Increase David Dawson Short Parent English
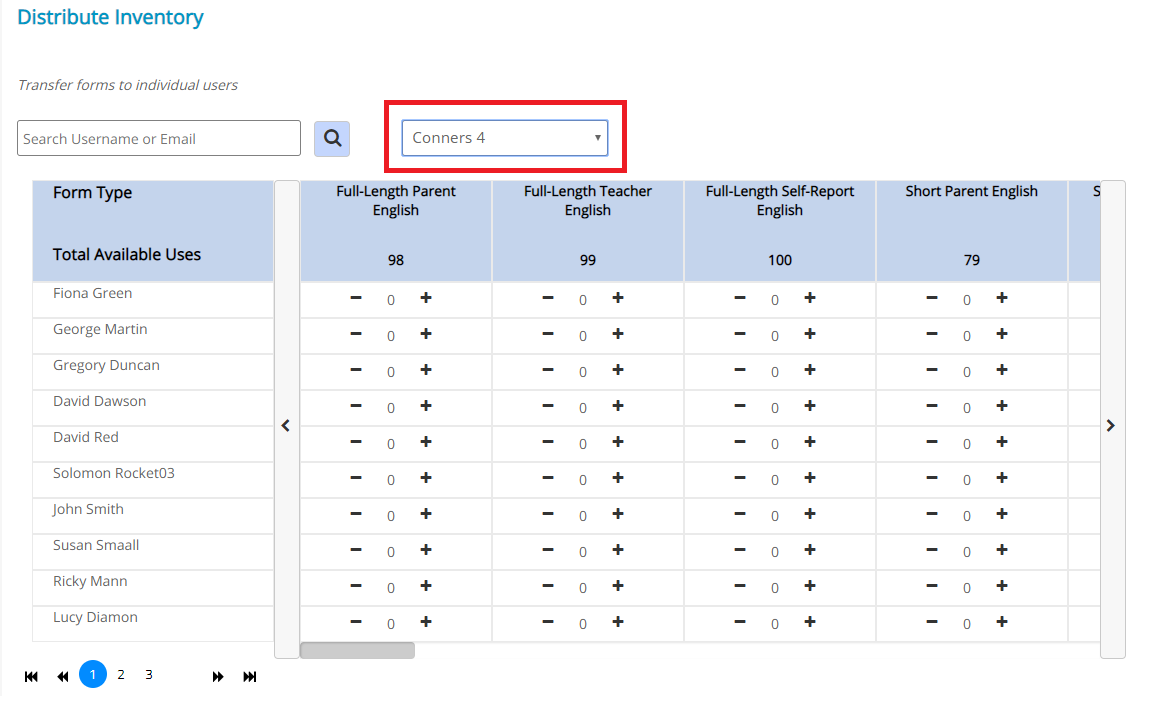Screen dimensions: 1153x706 pyautogui.click(x=1002, y=406)
